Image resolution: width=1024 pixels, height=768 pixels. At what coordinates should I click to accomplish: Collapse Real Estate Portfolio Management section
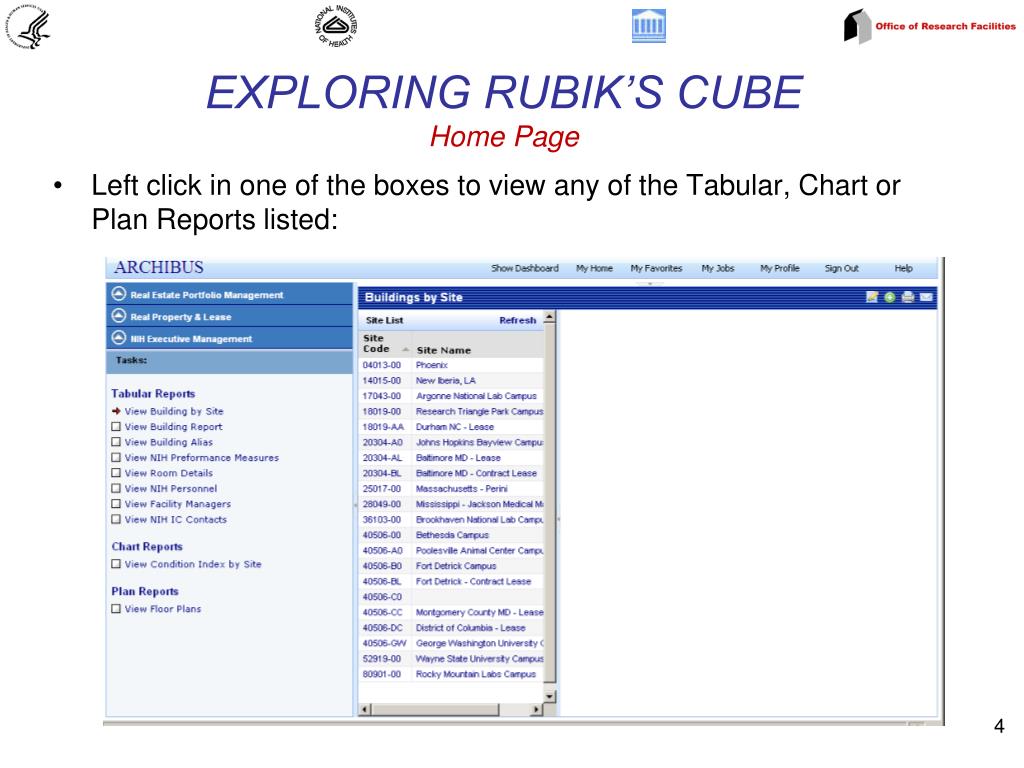[118, 293]
